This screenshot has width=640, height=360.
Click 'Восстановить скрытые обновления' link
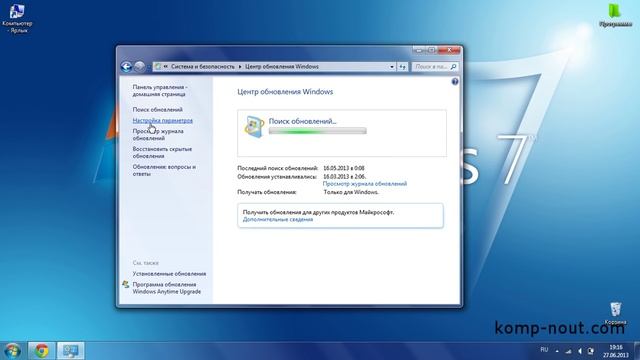tap(162, 153)
